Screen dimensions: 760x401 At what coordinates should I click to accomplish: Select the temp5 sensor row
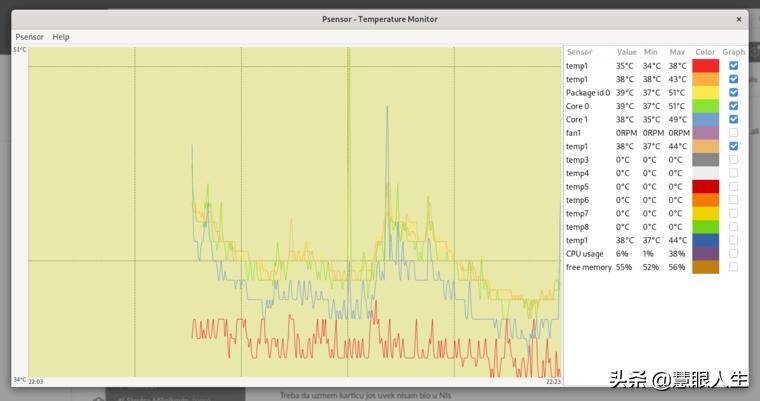coord(578,187)
